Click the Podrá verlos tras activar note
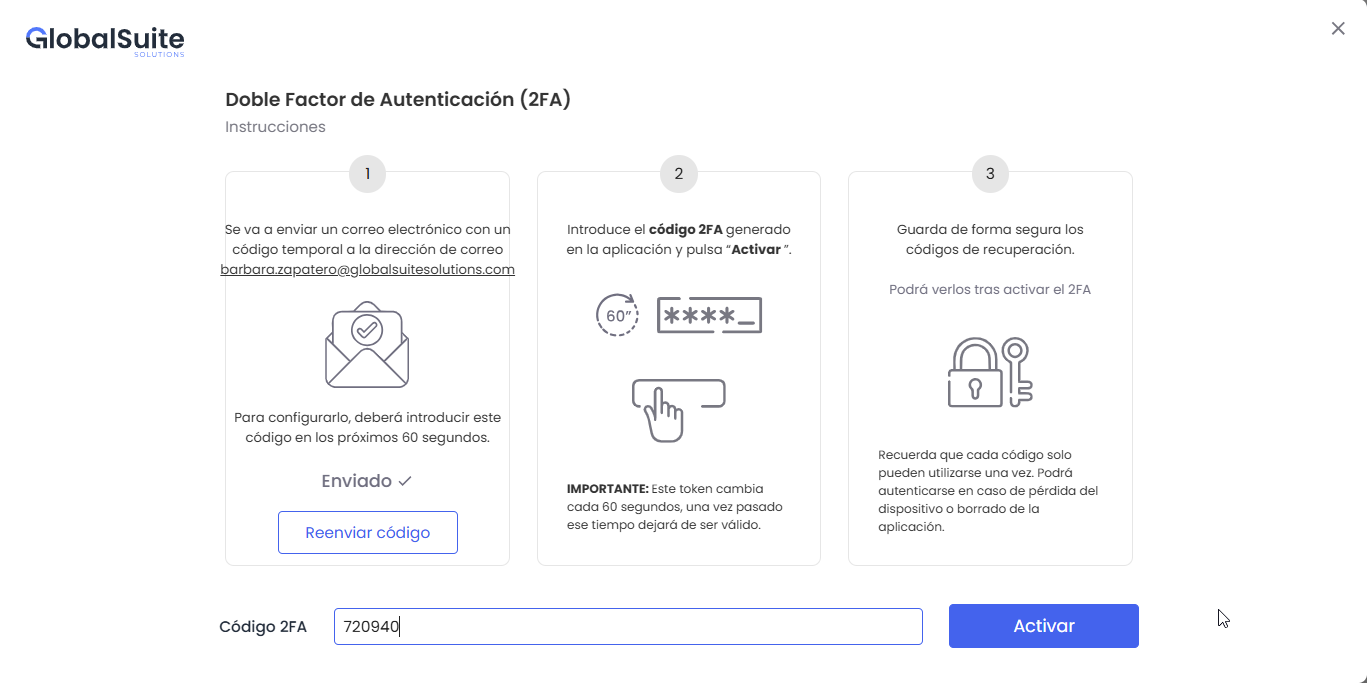 coord(989,290)
